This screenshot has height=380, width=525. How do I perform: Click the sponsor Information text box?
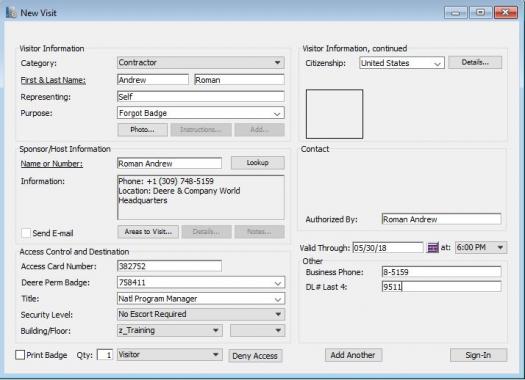point(201,197)
